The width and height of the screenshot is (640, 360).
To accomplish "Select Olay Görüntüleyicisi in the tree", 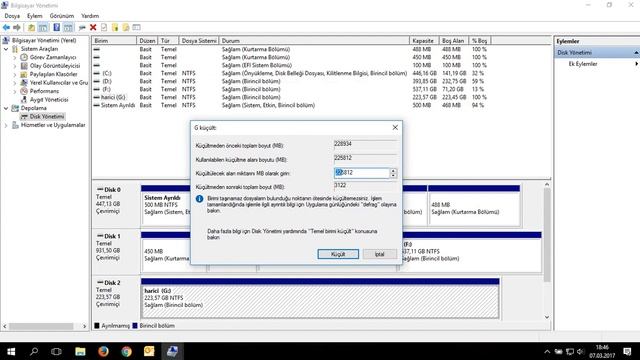I will click(55, 66).
